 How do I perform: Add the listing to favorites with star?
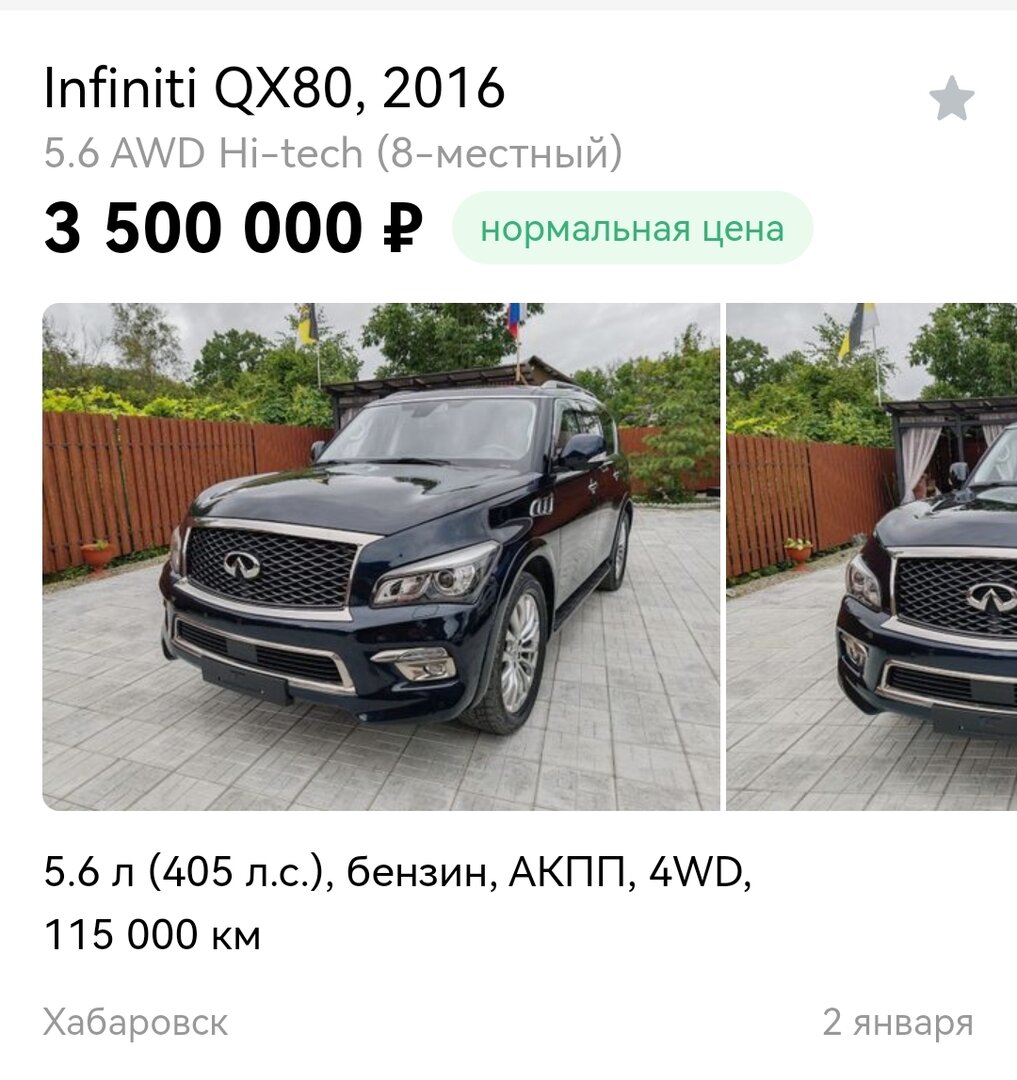pyautogui.click(x=952, y=98)
